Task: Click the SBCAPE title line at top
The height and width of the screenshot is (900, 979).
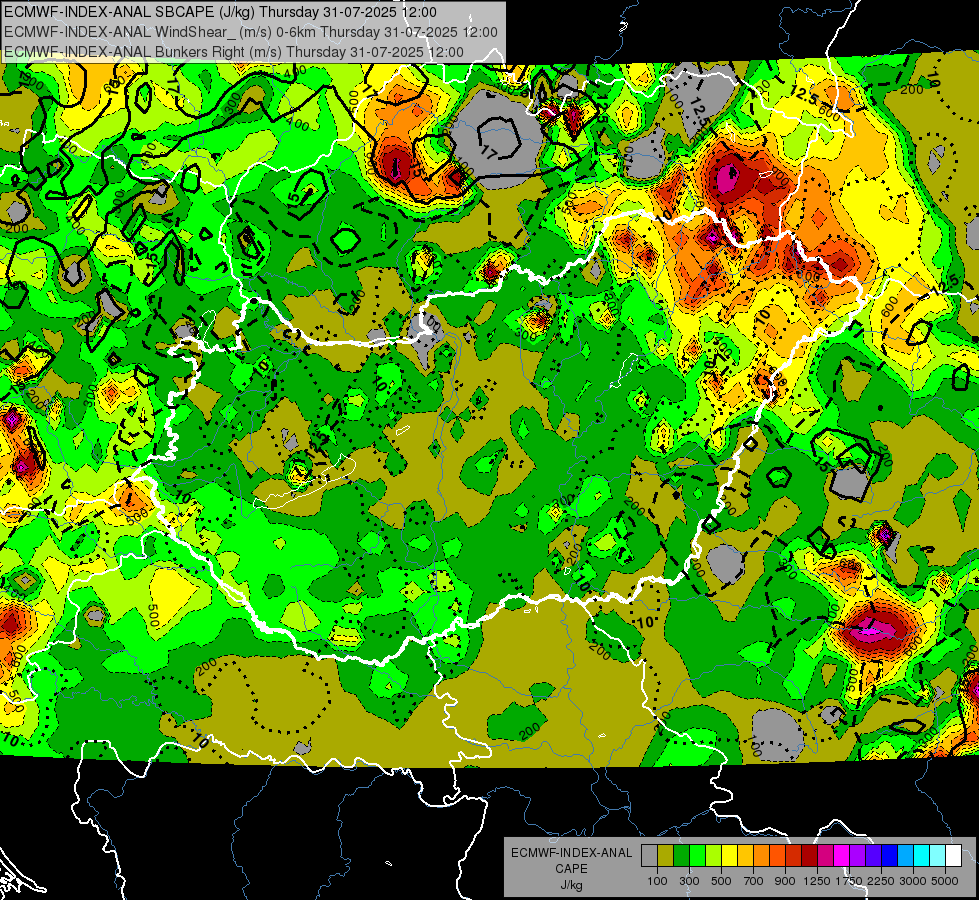Action: pyautogui.click(x=220, y=12)
